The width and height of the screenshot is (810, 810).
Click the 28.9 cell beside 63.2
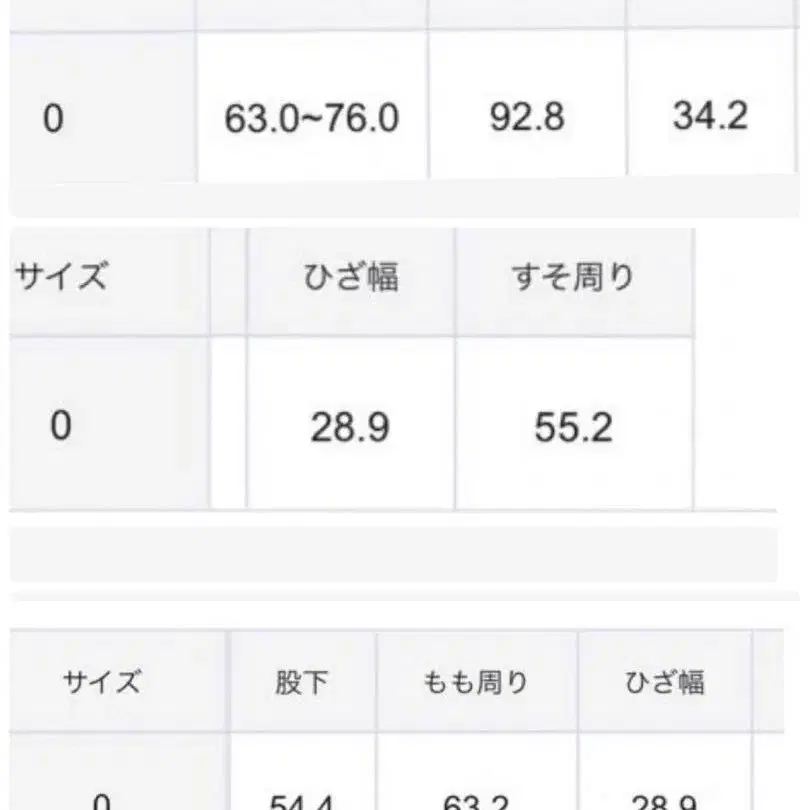click(665, 798)
